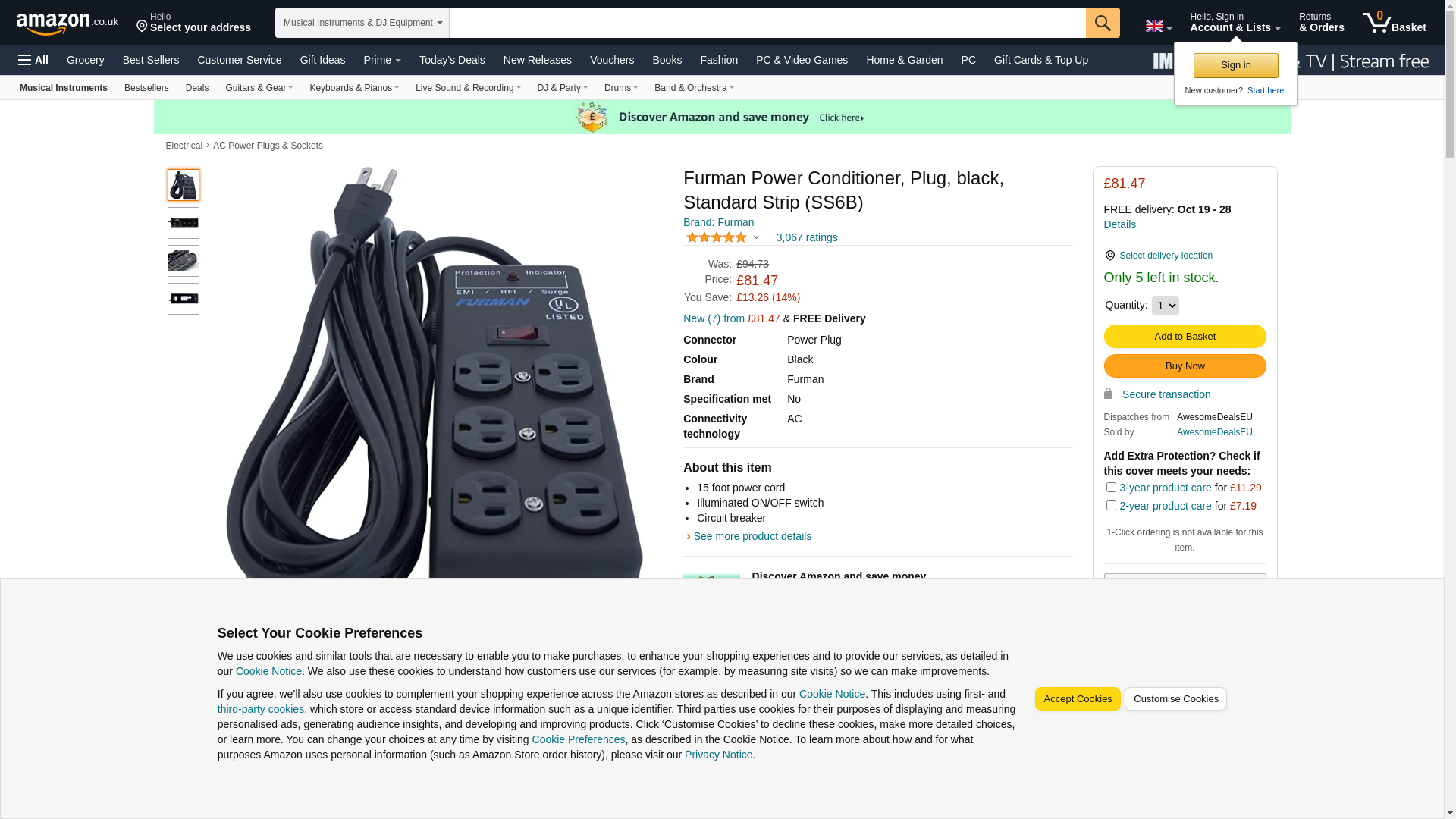
Task: Click the orange search magnifier button
Action: (x=1103, y=23)
